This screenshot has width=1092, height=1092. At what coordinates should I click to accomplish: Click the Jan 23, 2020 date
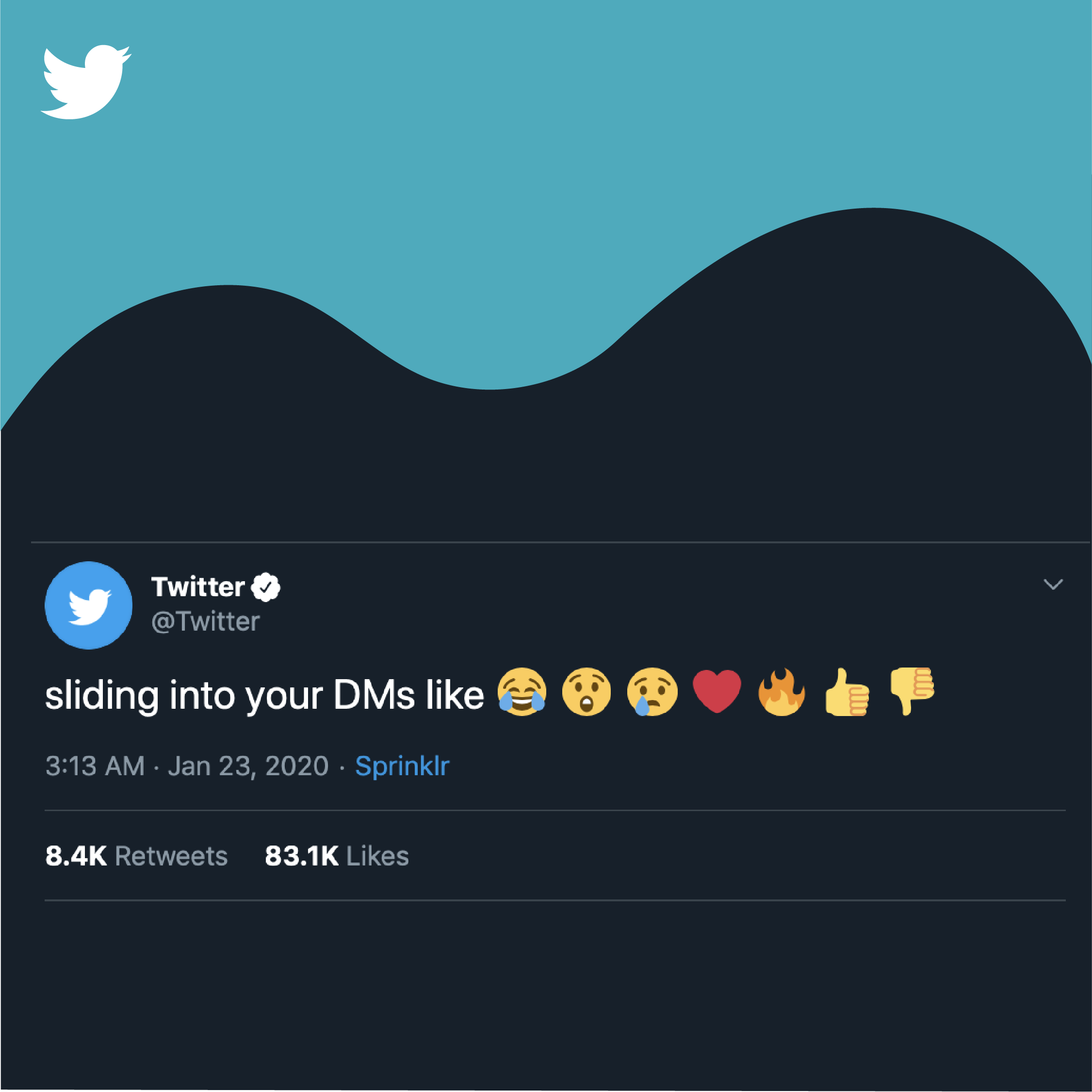[248, 766]
